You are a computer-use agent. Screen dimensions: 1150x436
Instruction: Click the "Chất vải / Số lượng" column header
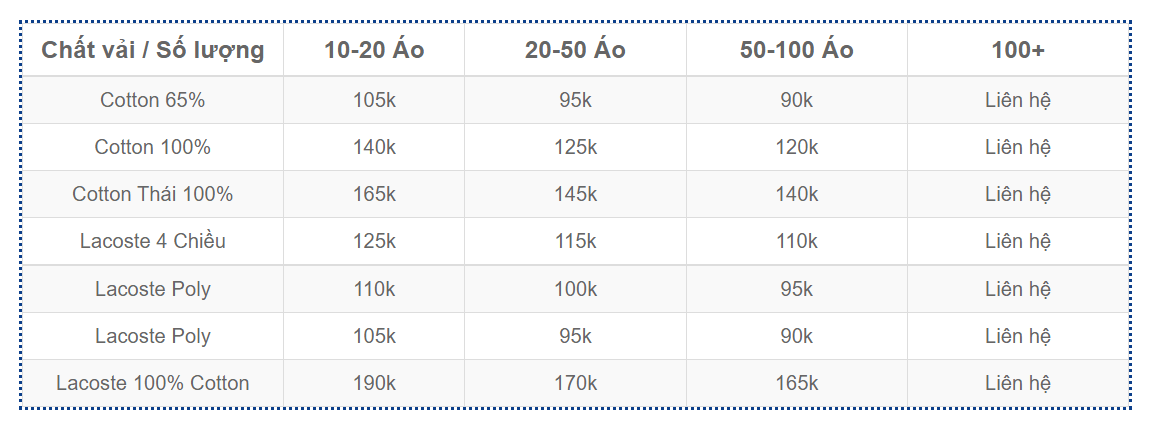tap(152, 50)
